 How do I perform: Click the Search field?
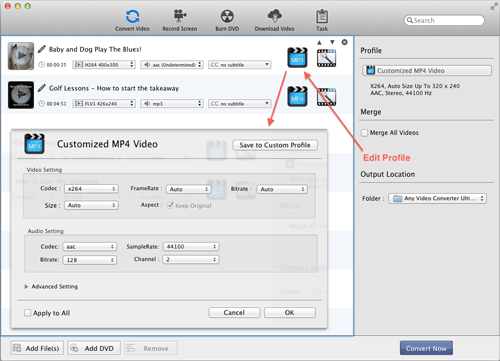(x=444, y=20)
